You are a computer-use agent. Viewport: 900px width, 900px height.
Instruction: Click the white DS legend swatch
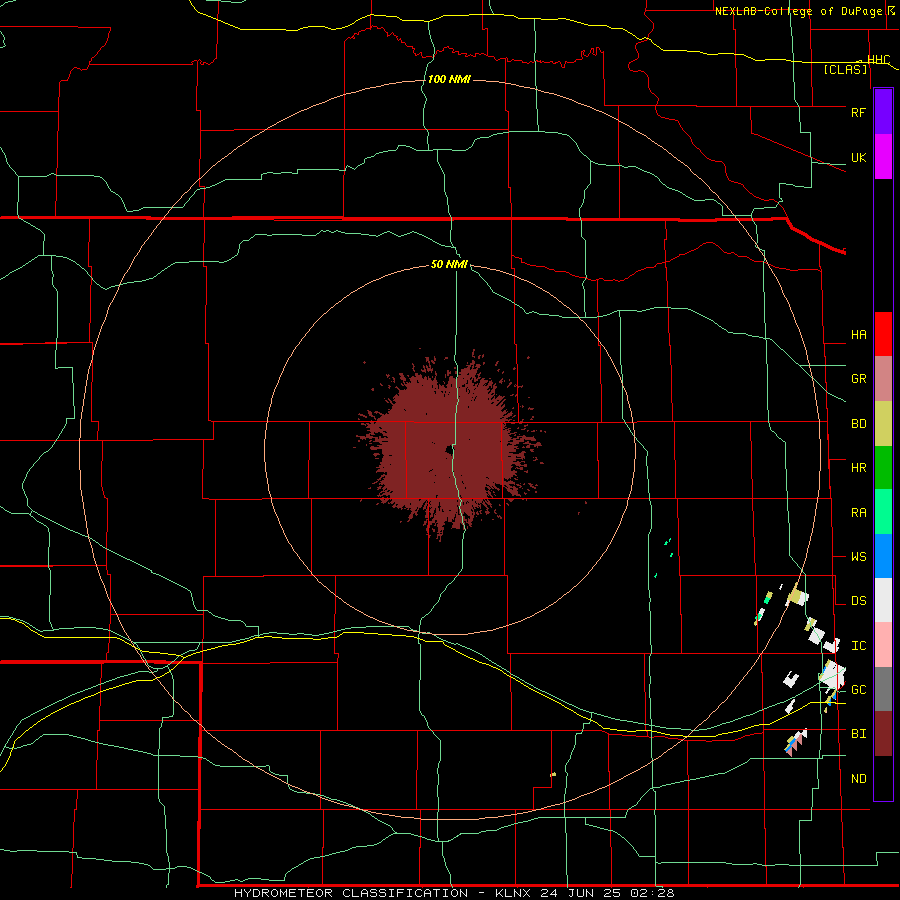pos(883,600)
